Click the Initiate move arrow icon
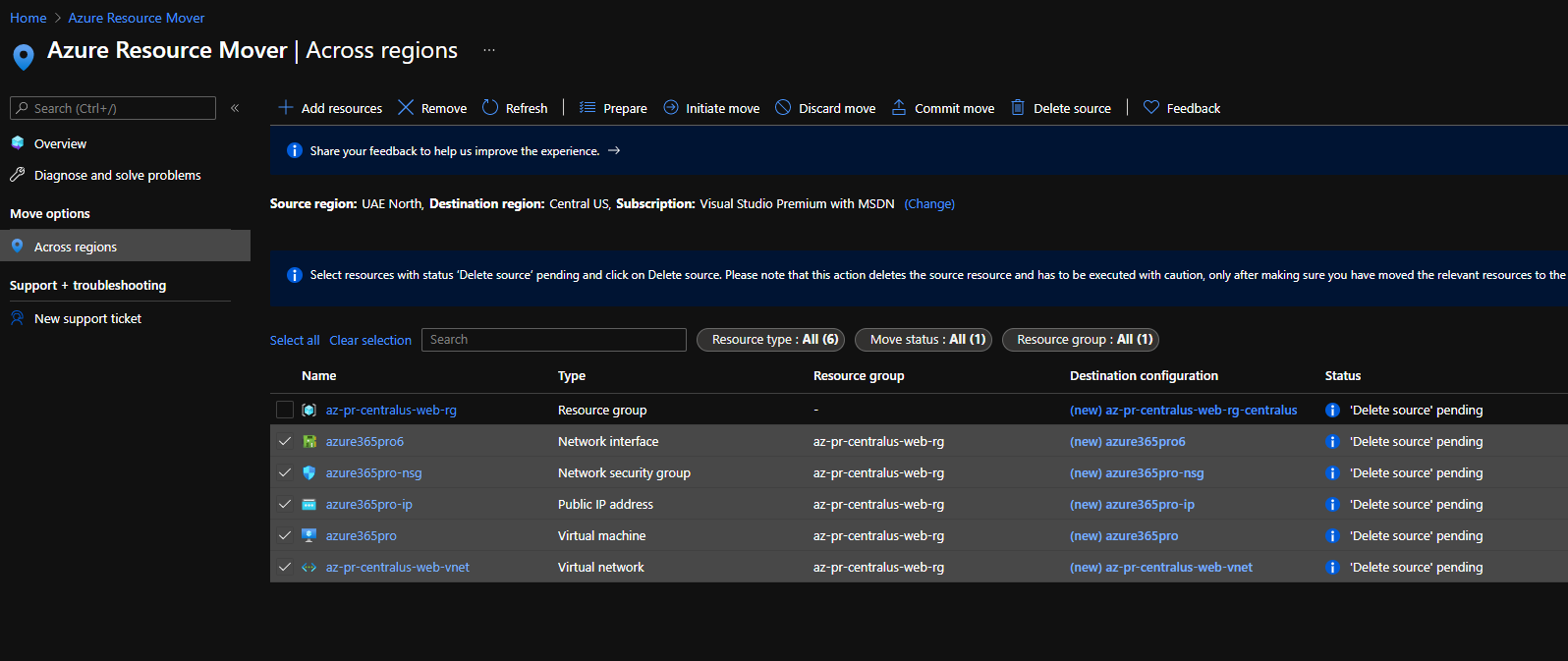The height and width of the screenshot is (661, 1568). (671, 107)
